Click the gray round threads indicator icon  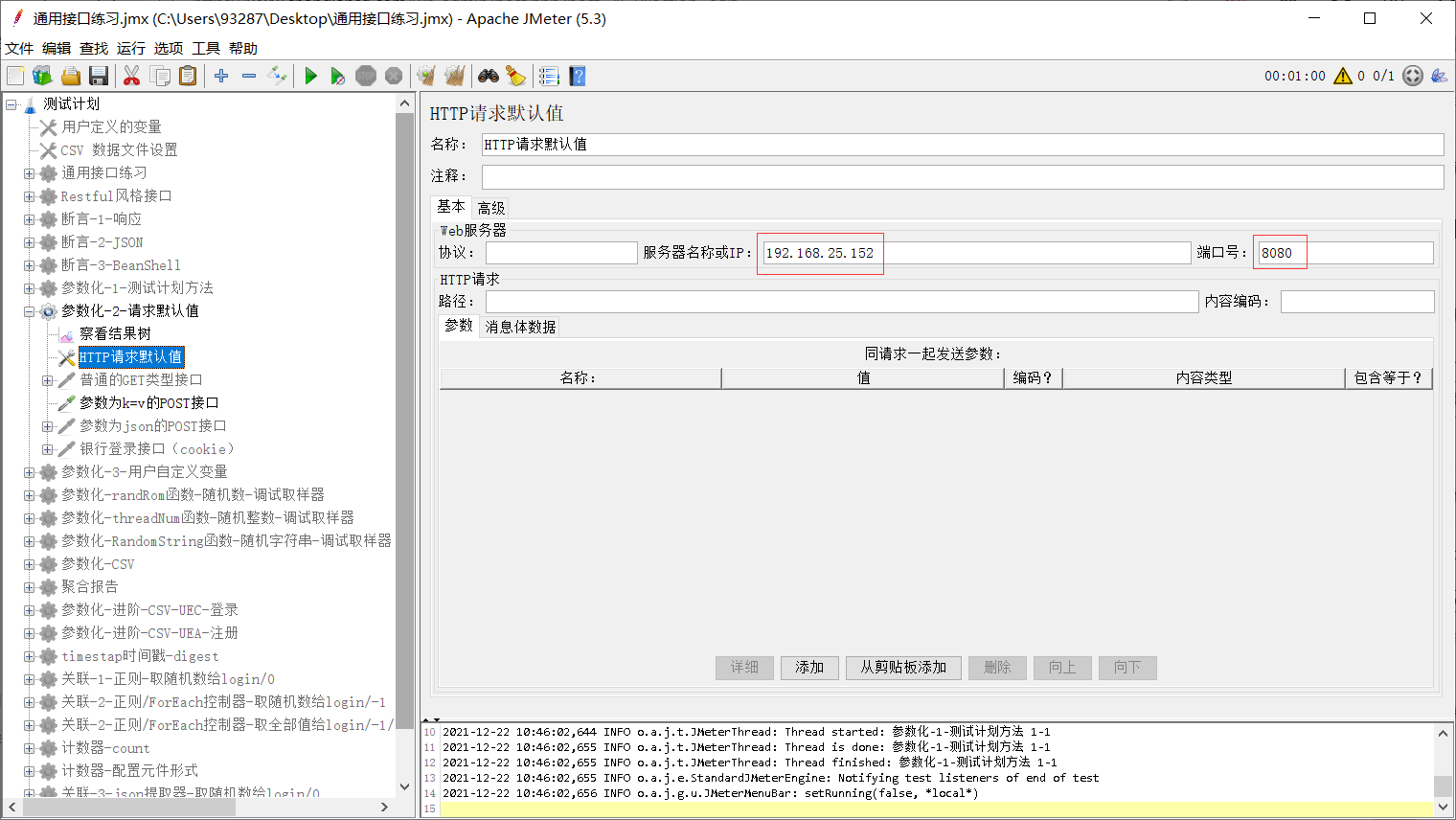click(1413, 76)
